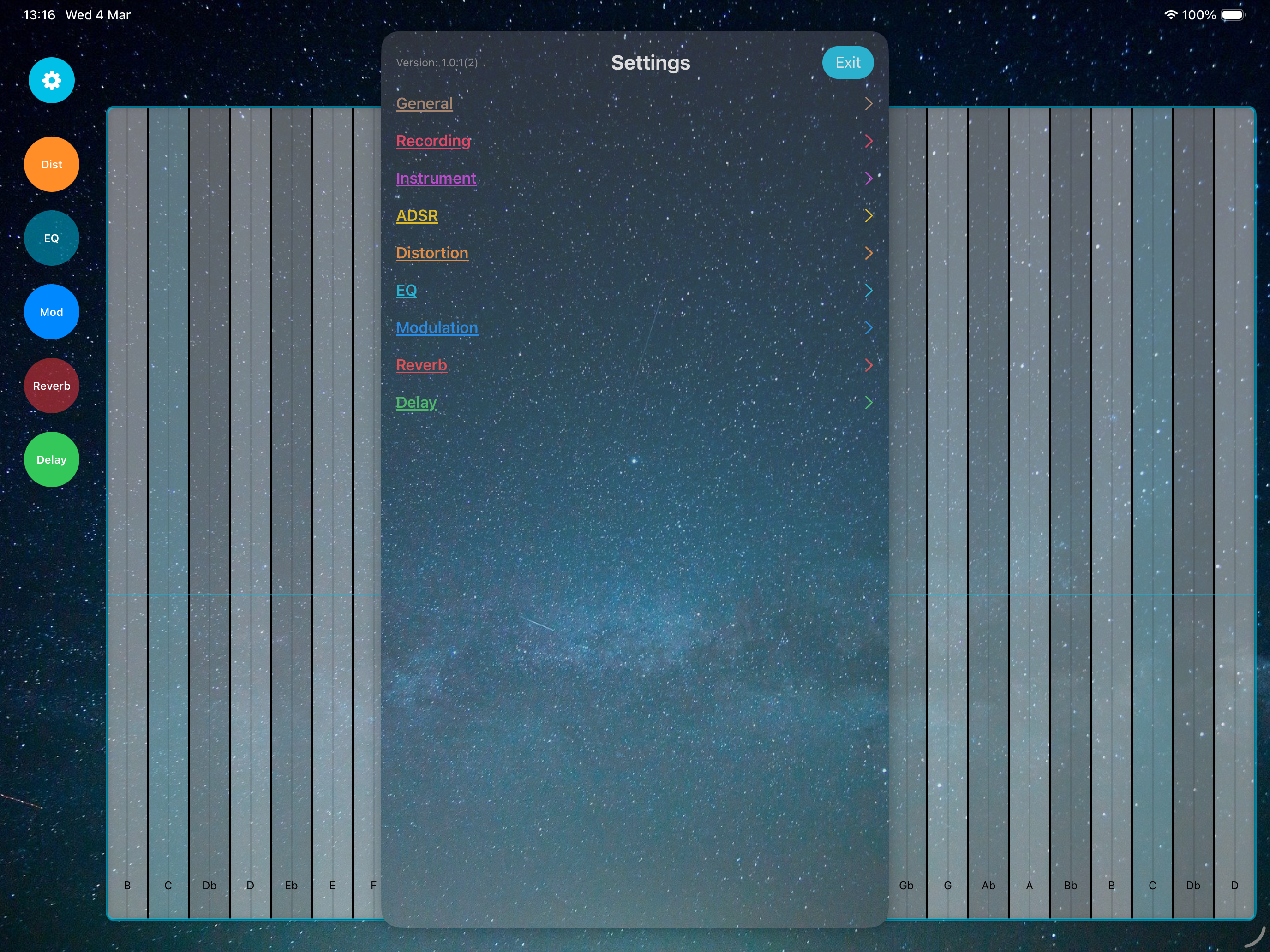The image size is (1270, 952).
Task: Play the G key
Action: tap(948, 513)
